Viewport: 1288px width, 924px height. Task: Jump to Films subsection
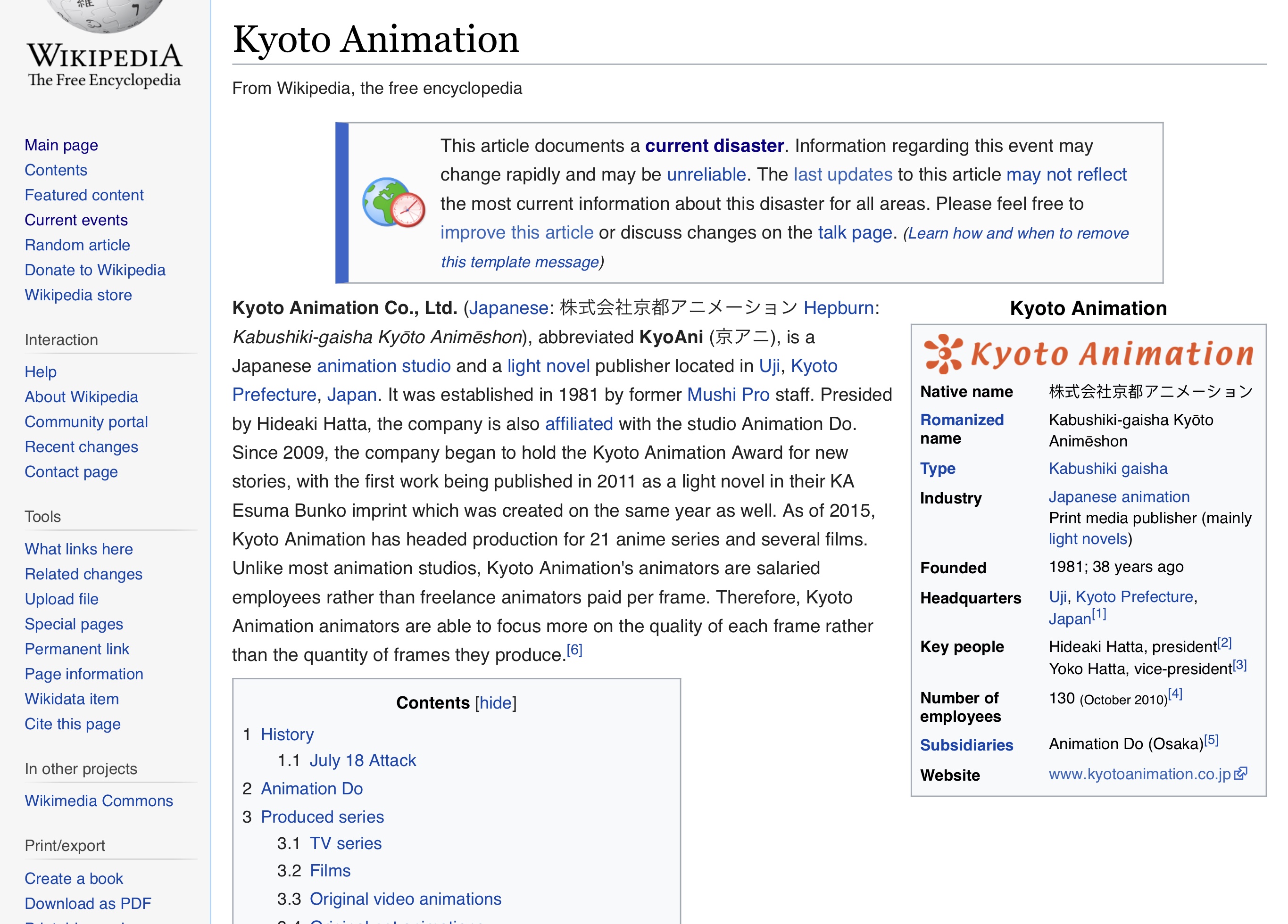click(x=330, y=871)
